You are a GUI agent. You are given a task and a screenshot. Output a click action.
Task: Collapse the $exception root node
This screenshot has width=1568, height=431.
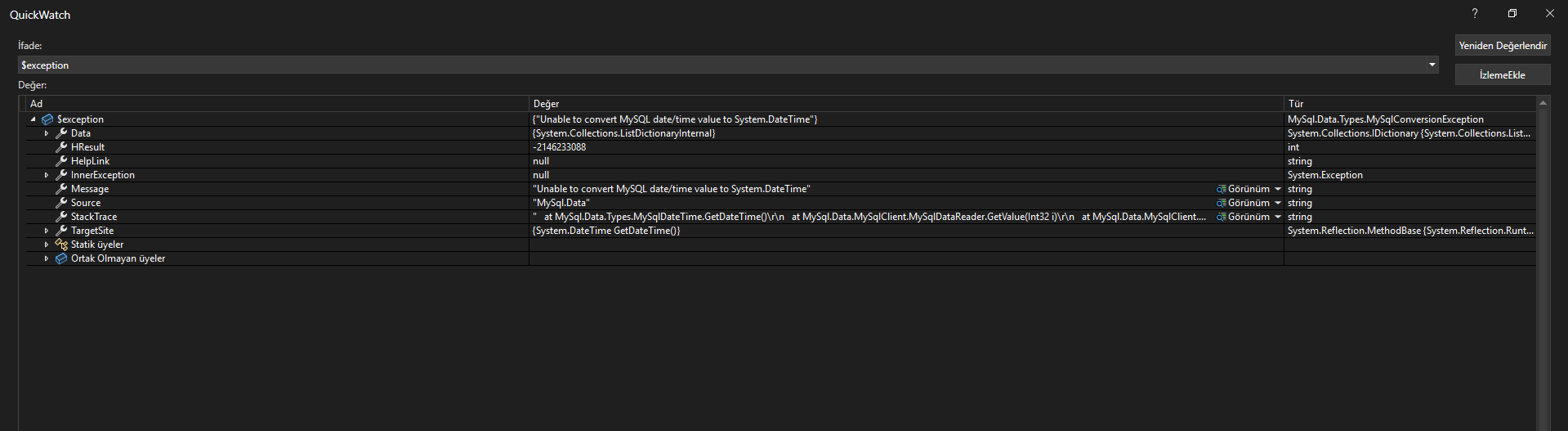[x=34, y=119]
